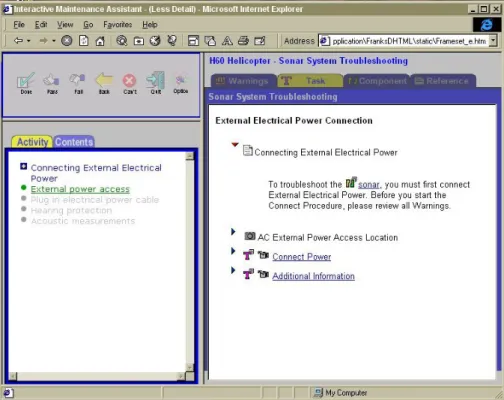Expand the Connect Power section arrow
Viewport: 504px width, 400px height.
point(233,251)
